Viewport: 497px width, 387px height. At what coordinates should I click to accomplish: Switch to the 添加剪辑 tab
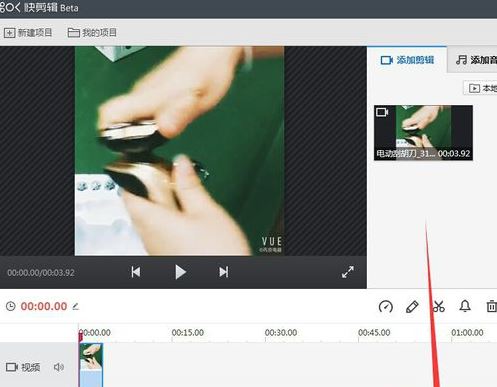click(x=407, y=60)
